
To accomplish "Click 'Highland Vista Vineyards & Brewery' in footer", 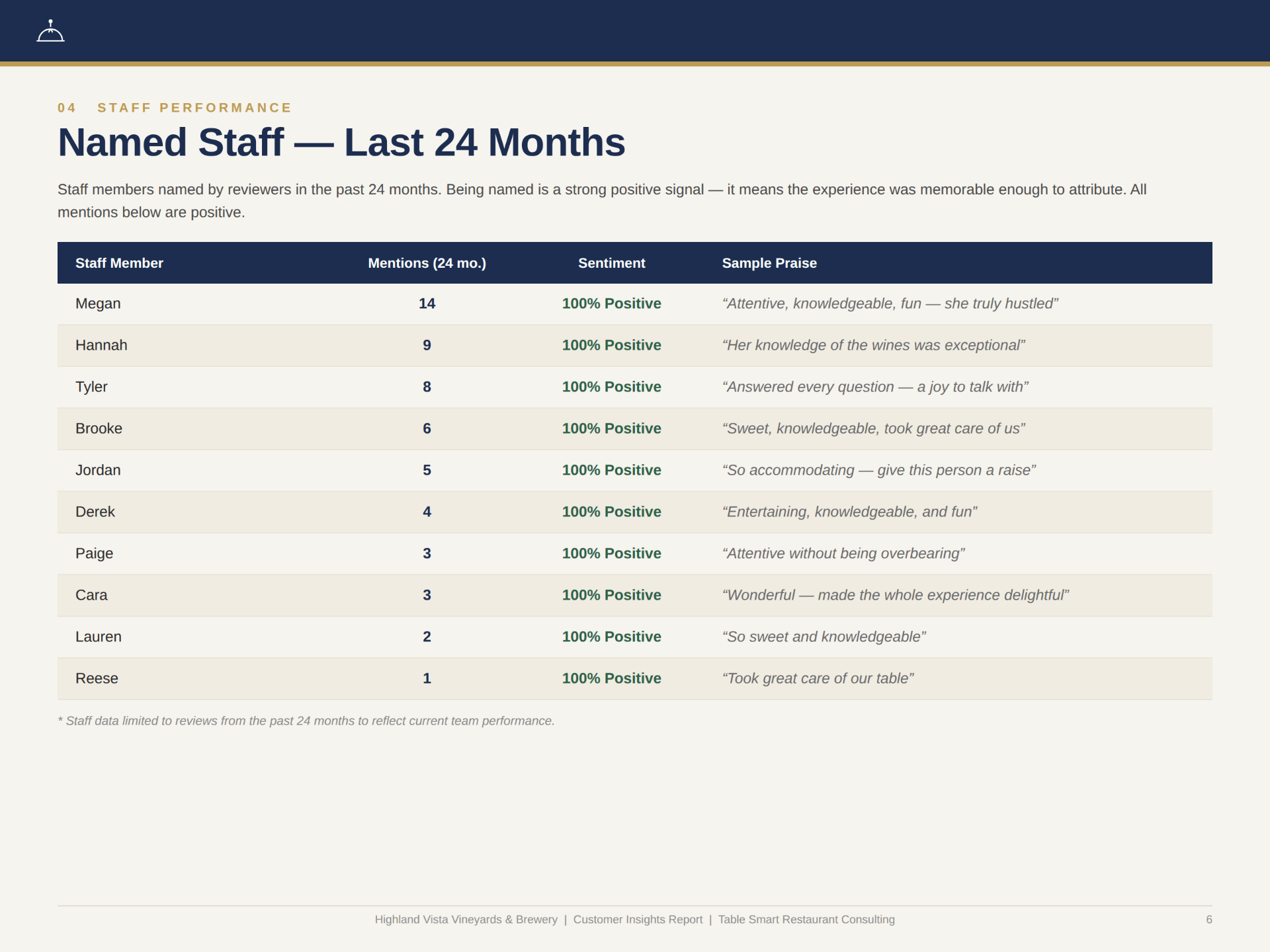I will [466, 920].
